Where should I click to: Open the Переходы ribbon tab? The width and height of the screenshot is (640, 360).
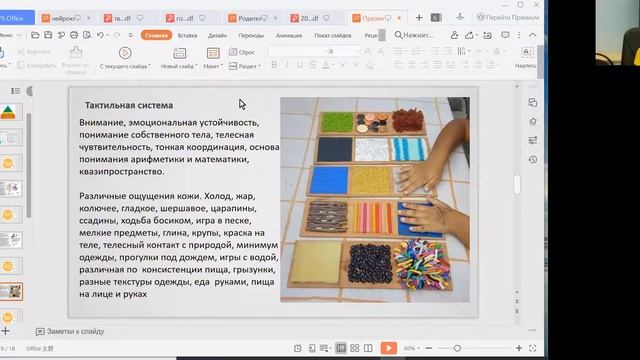[251, 36]
